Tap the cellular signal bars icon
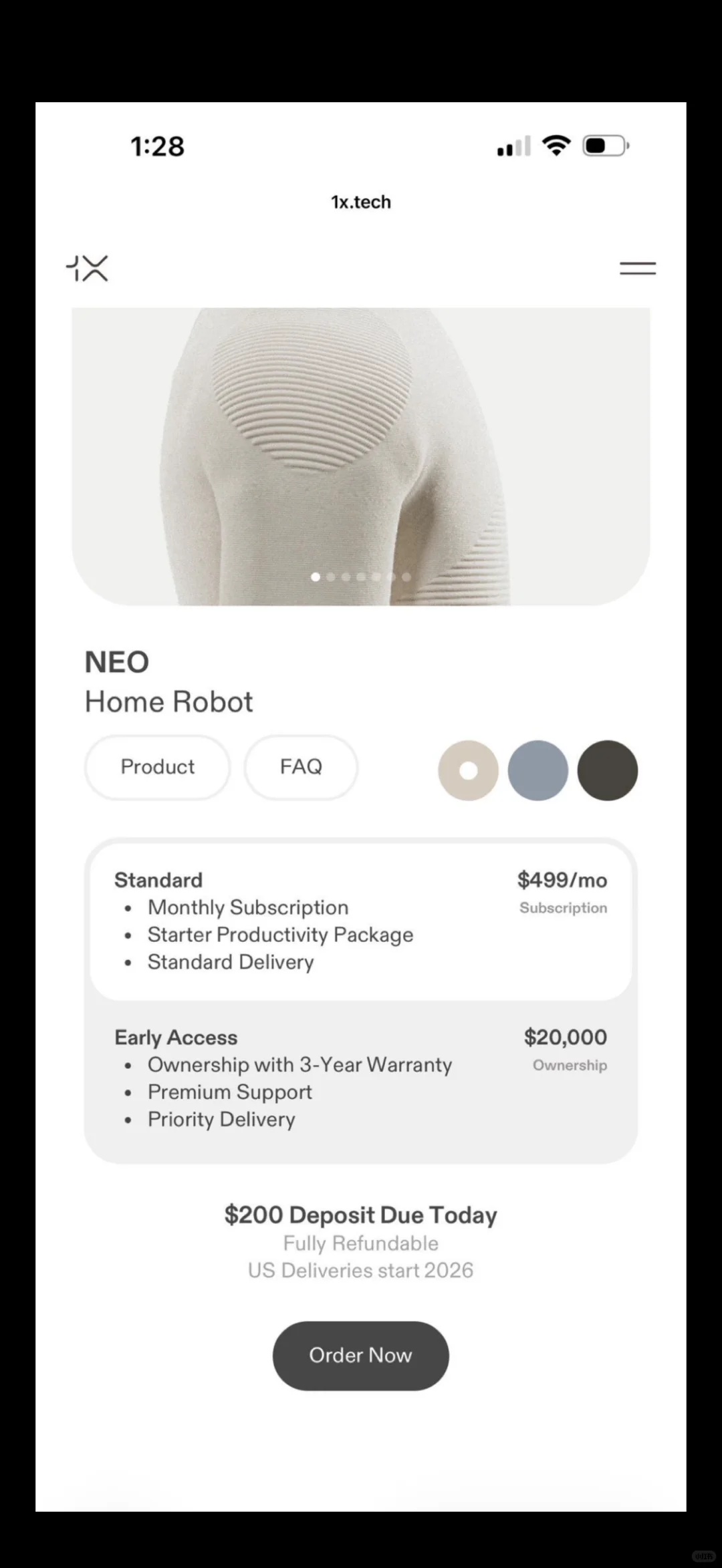This screenshot has height=1568, width=722. [x=513, y=146]
